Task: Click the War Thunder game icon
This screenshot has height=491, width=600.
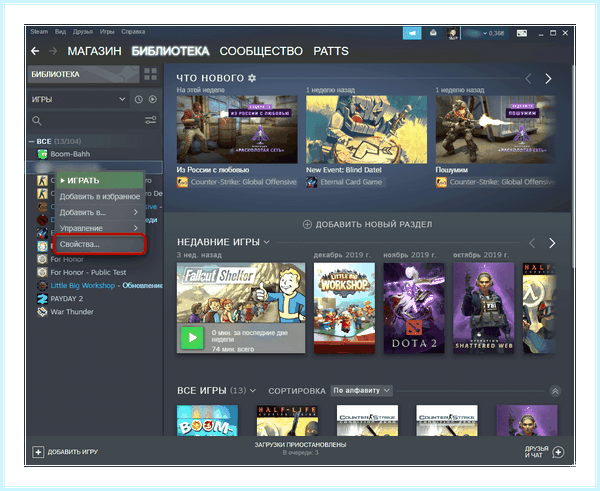Action: click(x=42, y=312)
